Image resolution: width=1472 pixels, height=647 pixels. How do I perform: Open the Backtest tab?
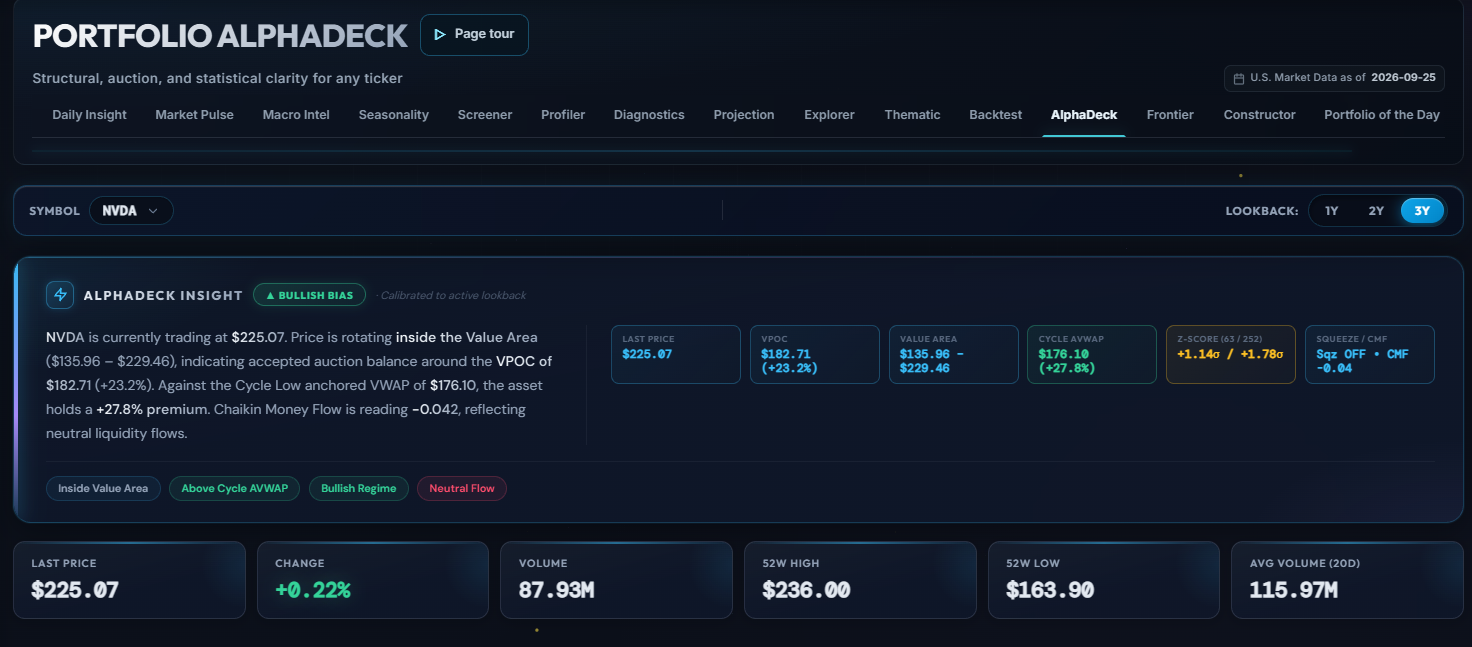click(x=995, y=115)
